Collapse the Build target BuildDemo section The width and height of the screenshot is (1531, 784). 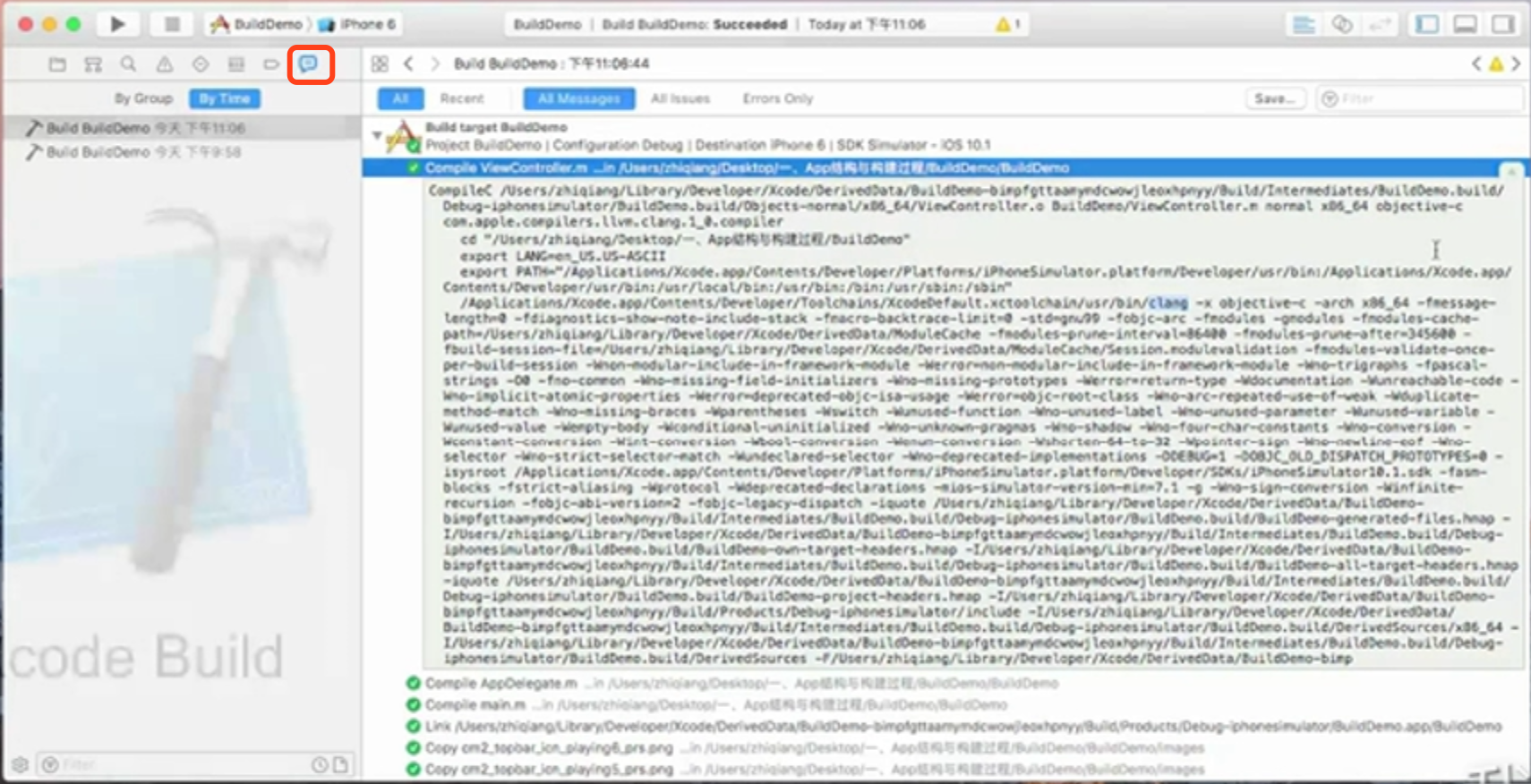point(377,135)
